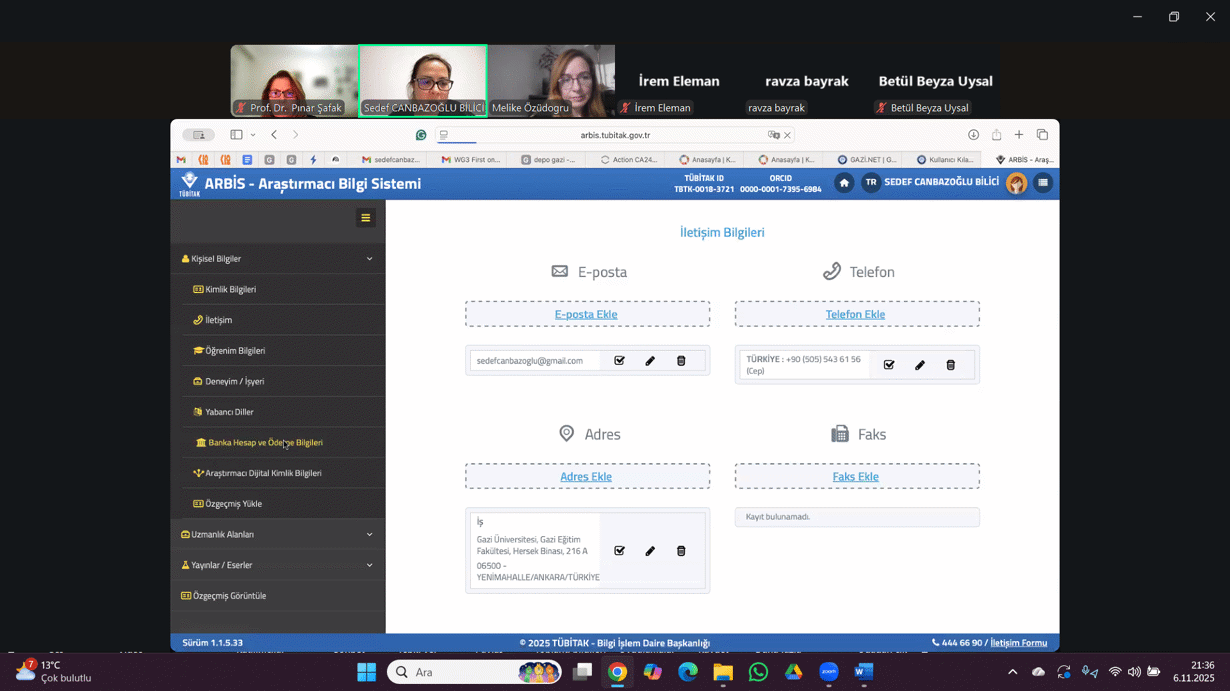Toggle the checkbox for the phone entry
Screen dimensions: 1230x691
pyautogui.click(x=889, y=365)
